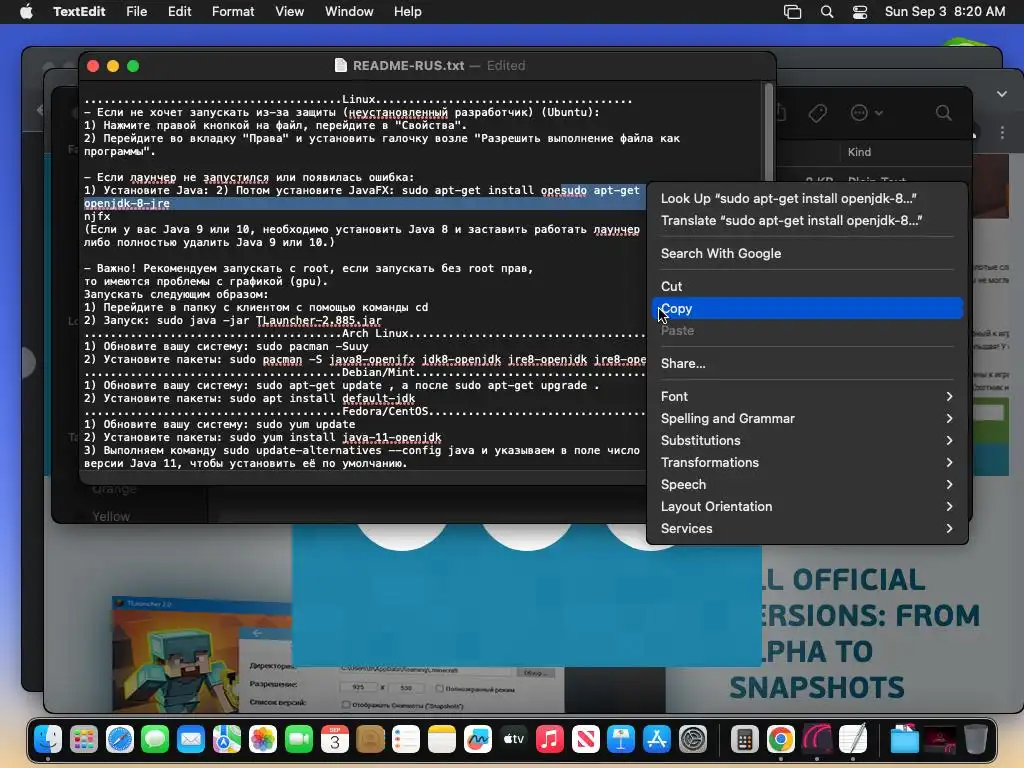Select Search With Google in the context menu
The height and width of the screenshot is (768, 1024).
[807, 253]
